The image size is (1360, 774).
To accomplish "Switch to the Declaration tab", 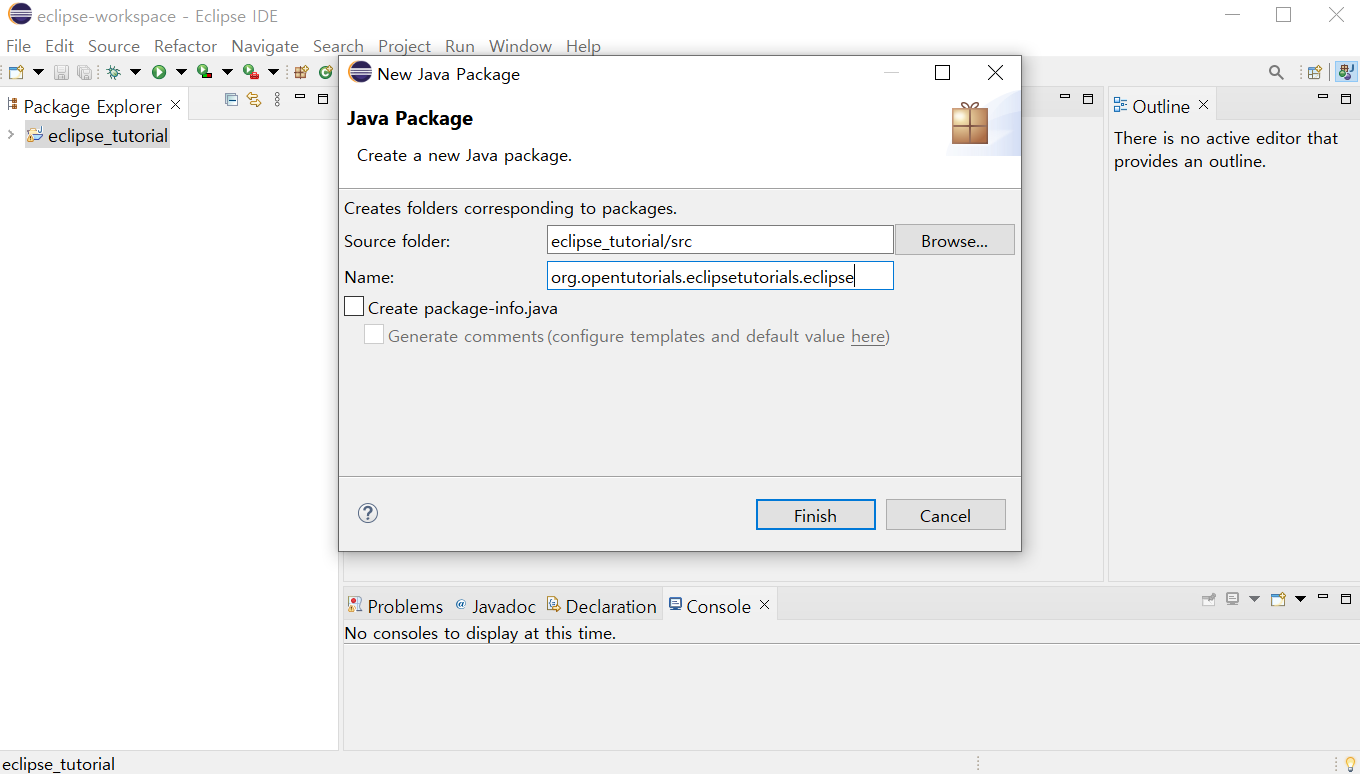I will pyautogui.click(x=601, y=605).
